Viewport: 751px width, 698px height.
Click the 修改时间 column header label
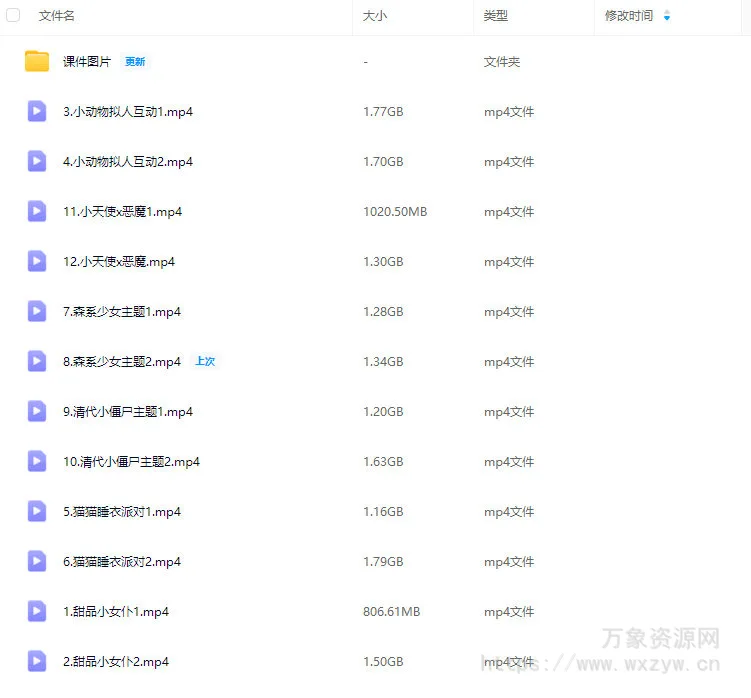(629, 16)
